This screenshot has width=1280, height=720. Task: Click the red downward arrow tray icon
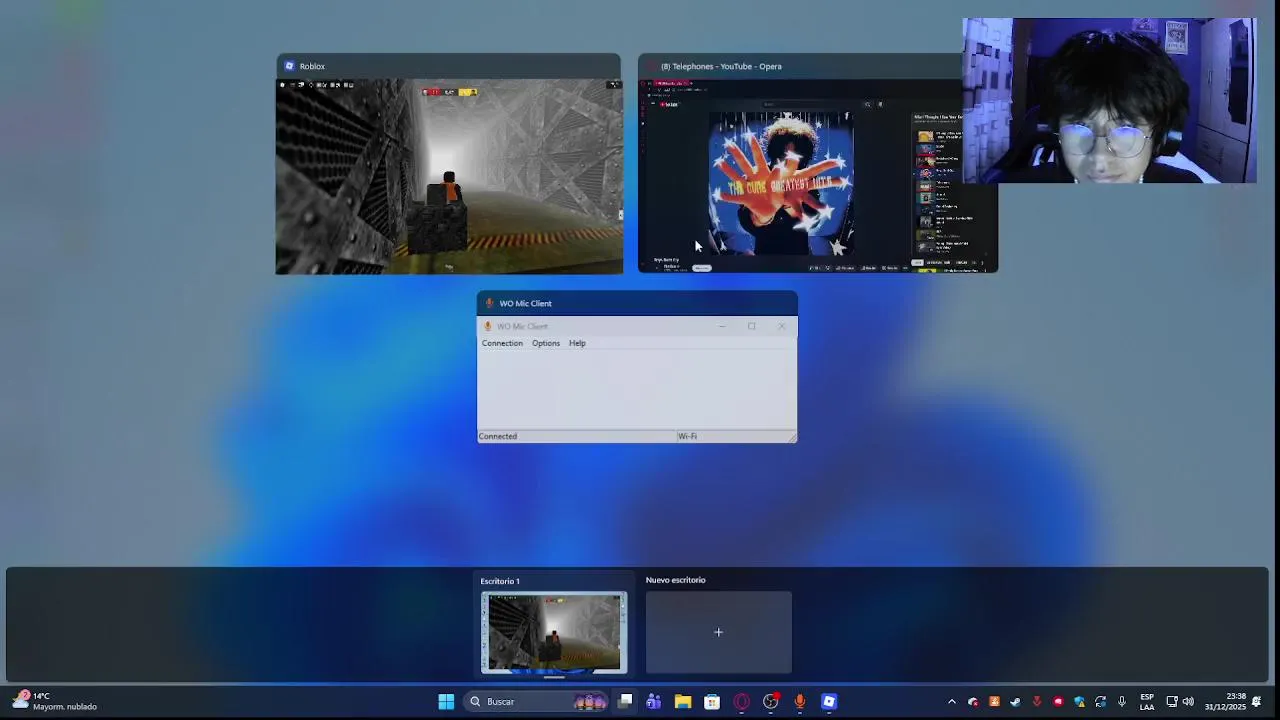click(1037, 702)
